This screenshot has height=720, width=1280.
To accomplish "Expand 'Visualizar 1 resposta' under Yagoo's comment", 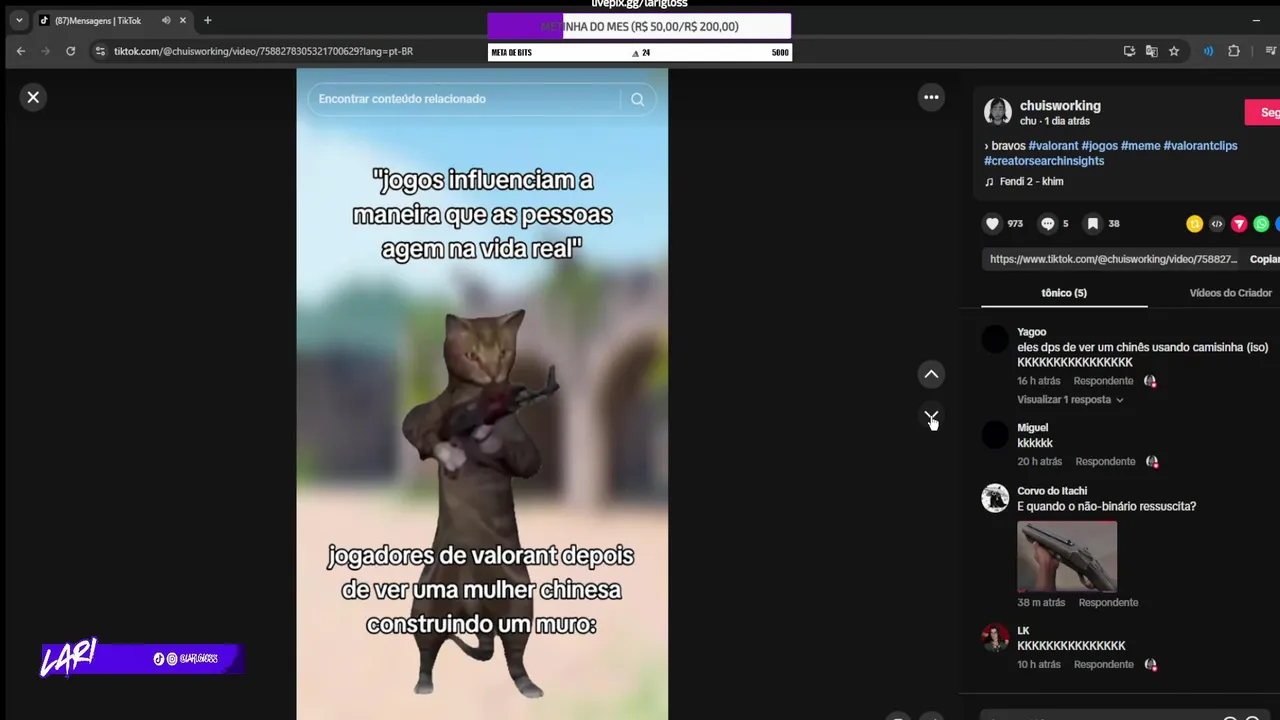I will click(1070, 400).
